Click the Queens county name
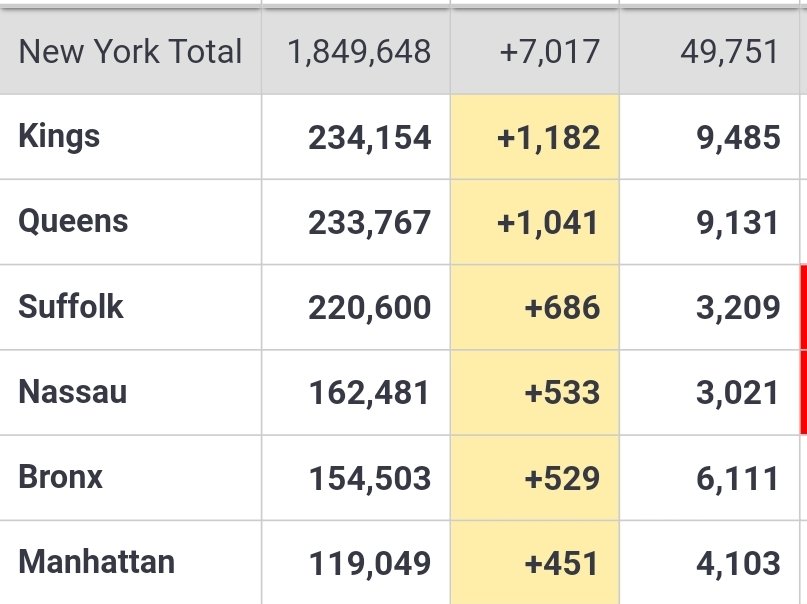 point(73,222)
